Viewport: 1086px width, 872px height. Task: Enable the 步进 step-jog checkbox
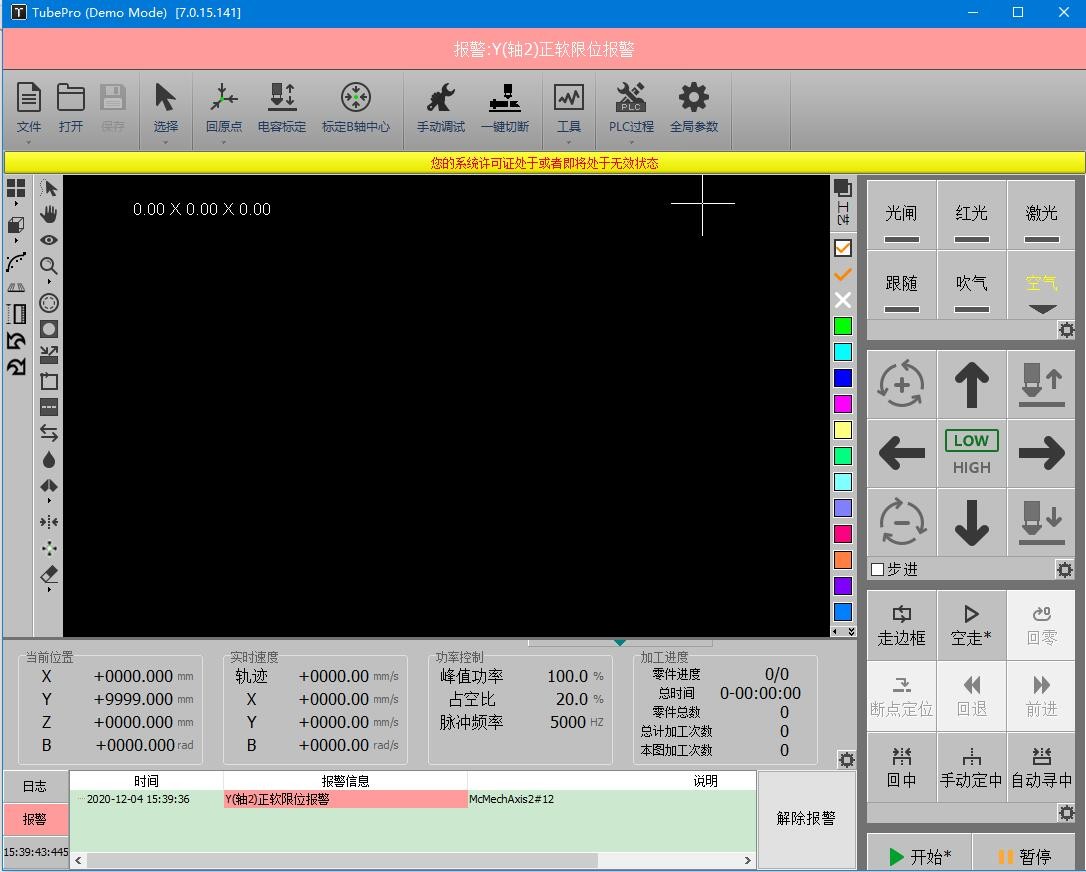(x=880, y=568)
